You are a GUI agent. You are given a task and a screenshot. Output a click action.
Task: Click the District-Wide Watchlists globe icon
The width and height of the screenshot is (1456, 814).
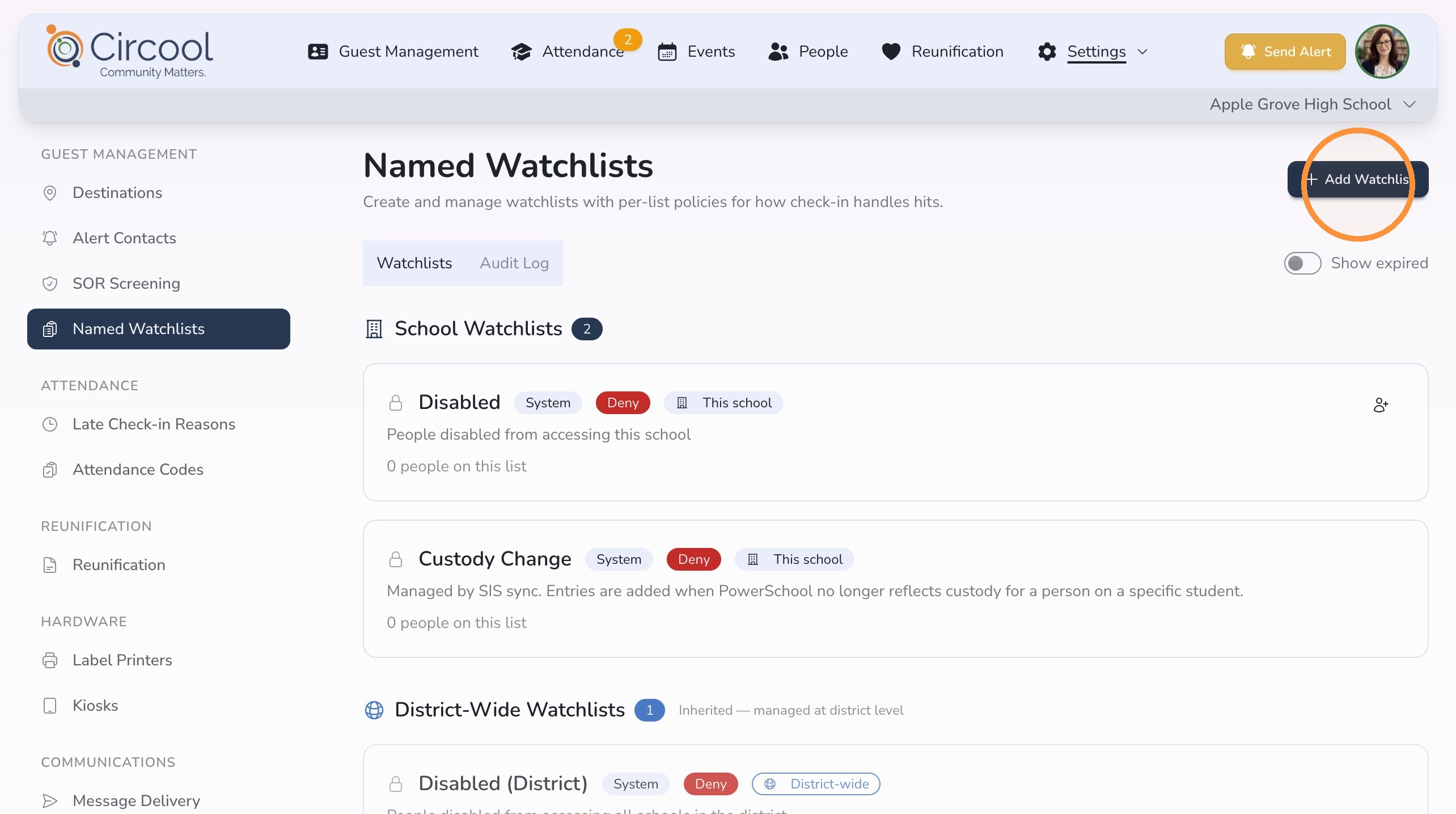click(x=374, y=710)
